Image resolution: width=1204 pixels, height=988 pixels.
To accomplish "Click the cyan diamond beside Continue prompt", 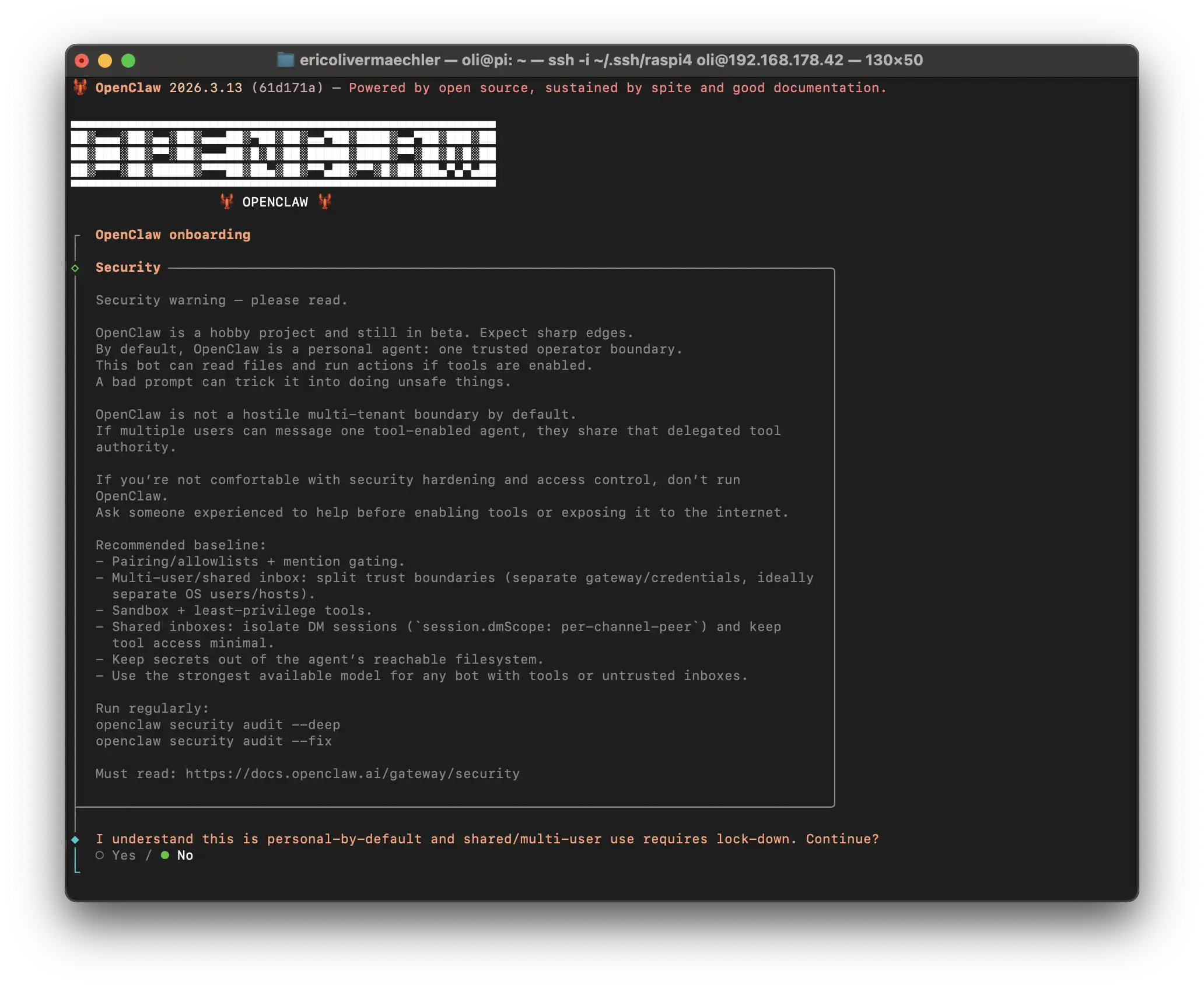I will tap(75, 840).
